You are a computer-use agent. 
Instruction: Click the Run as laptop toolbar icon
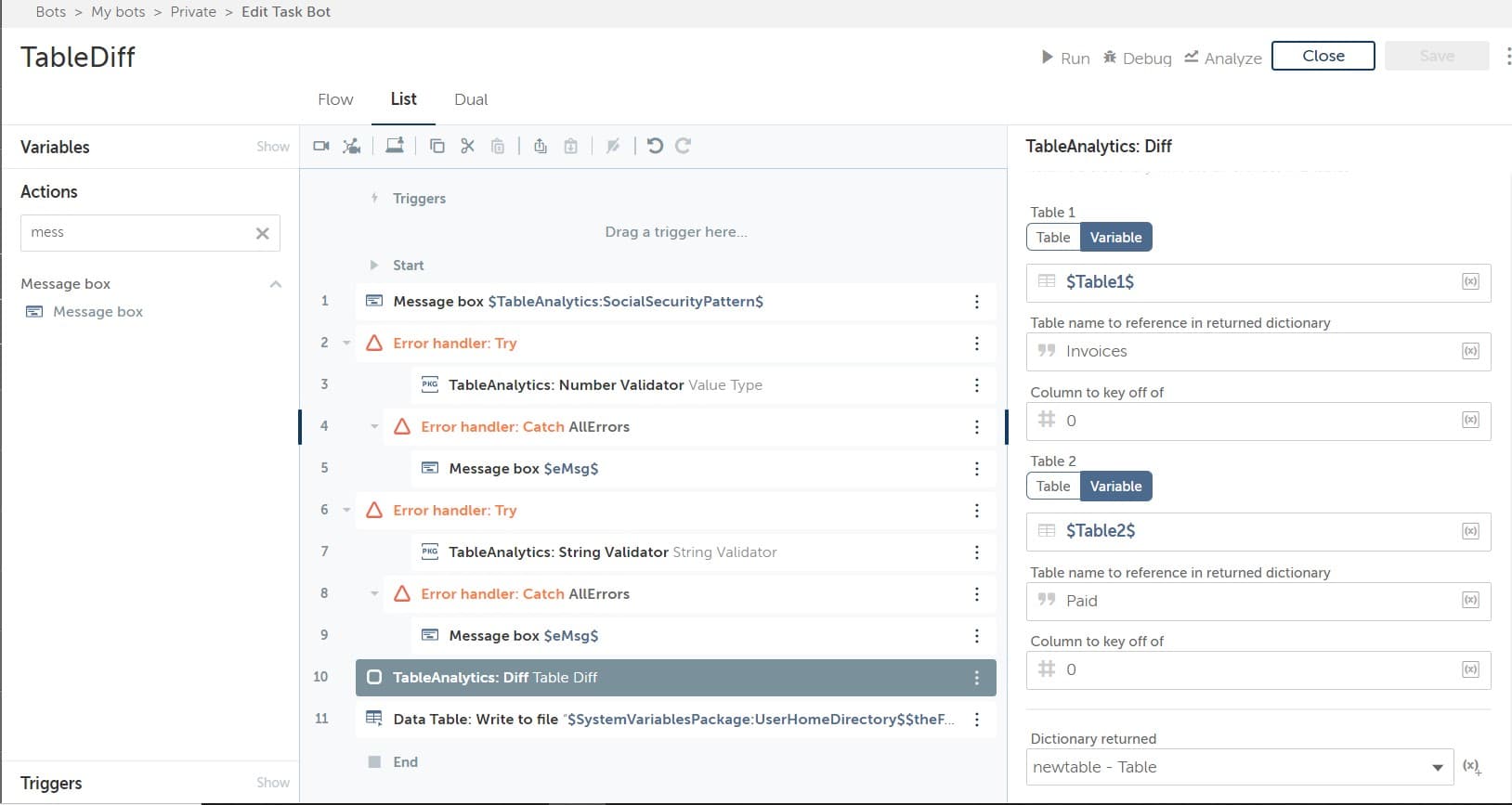(x=395, y=145)
